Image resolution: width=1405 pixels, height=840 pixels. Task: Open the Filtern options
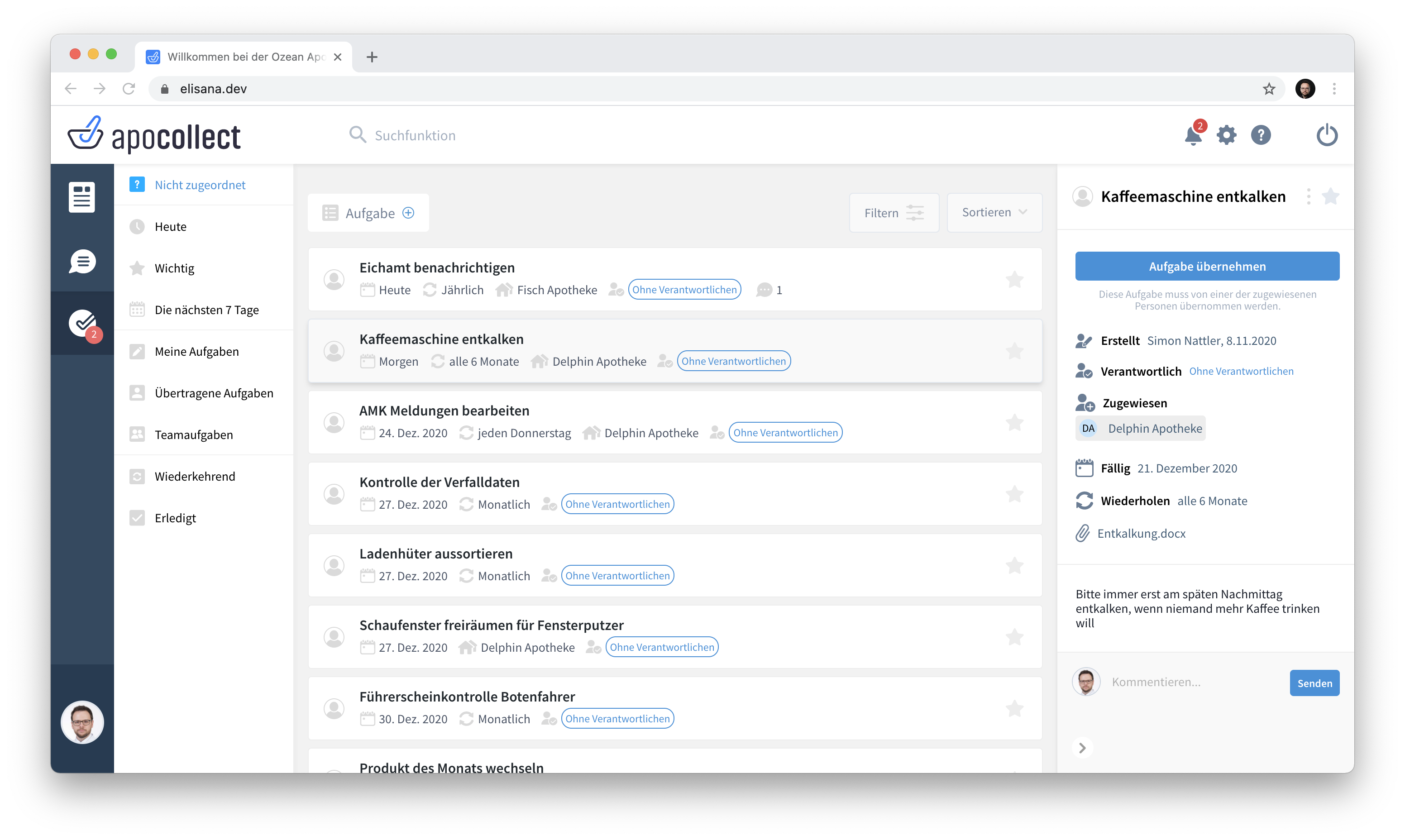point(894,213)
